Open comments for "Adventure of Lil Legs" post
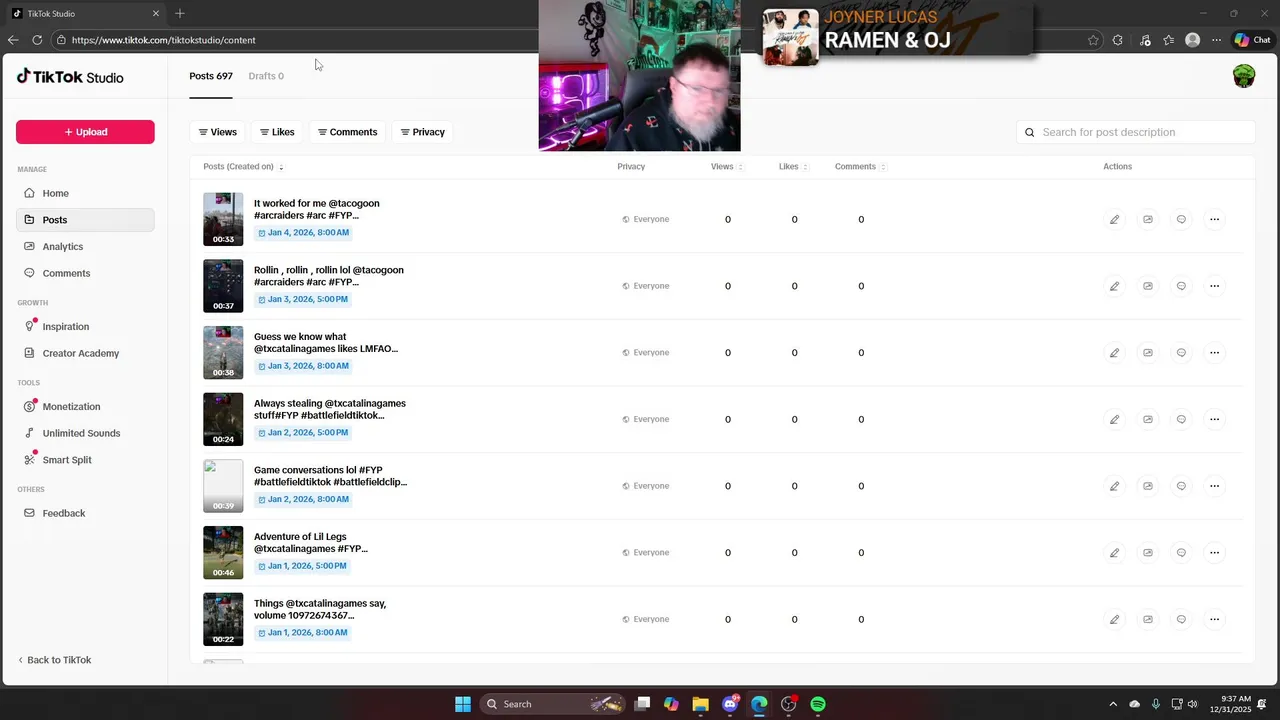The height and width of the screenshot is (720, 1280). pyautogui.click(x=1181, y=553)
